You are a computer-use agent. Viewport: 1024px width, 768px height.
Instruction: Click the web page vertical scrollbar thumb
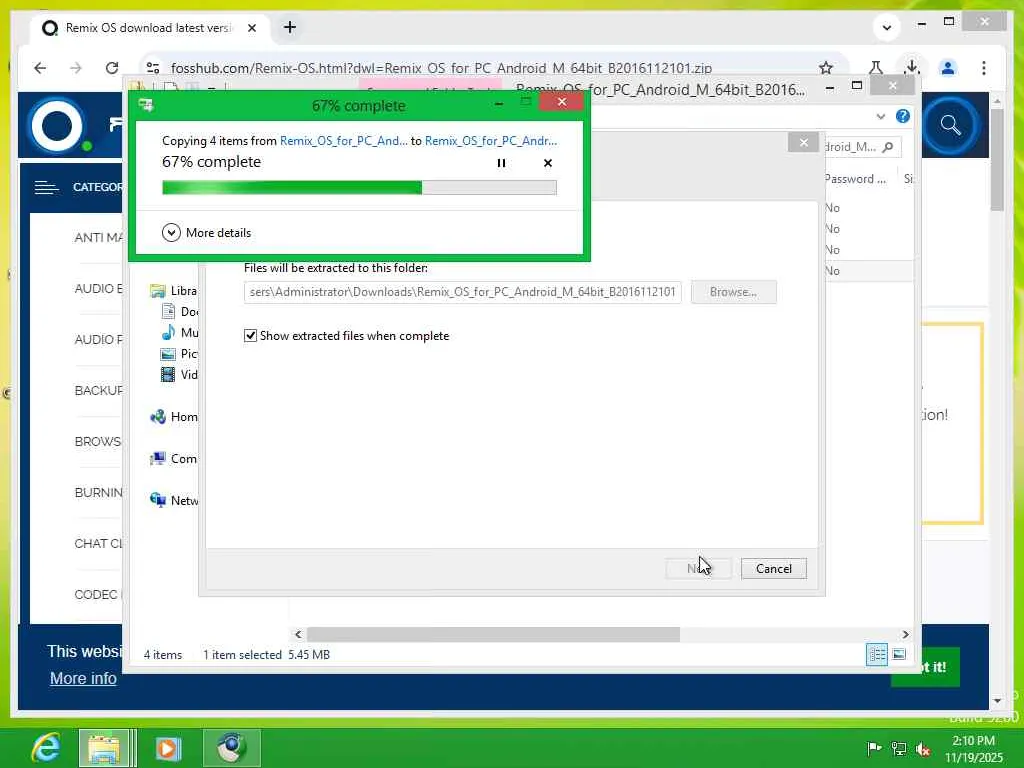[997, 160]
